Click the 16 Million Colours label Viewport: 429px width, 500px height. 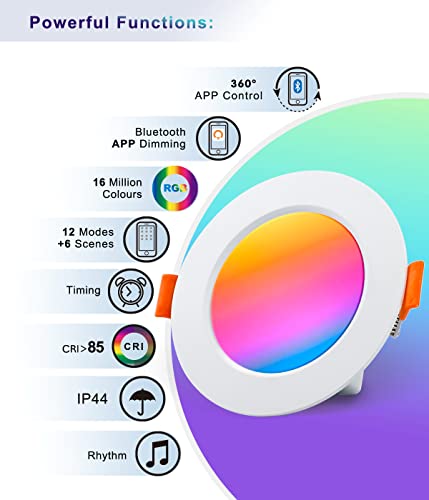118,188
